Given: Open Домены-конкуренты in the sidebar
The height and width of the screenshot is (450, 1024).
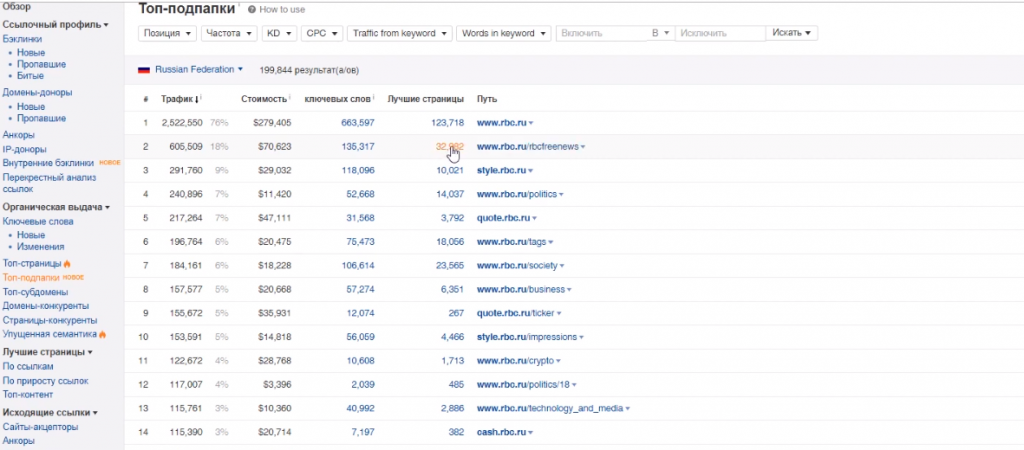Looking at the screenshot, I should pyautogui.click(x=46, y=306).
